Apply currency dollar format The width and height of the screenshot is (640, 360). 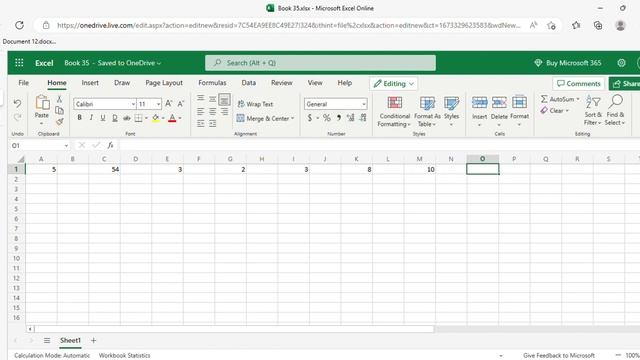pyautogui.click(x=310, y=118)
